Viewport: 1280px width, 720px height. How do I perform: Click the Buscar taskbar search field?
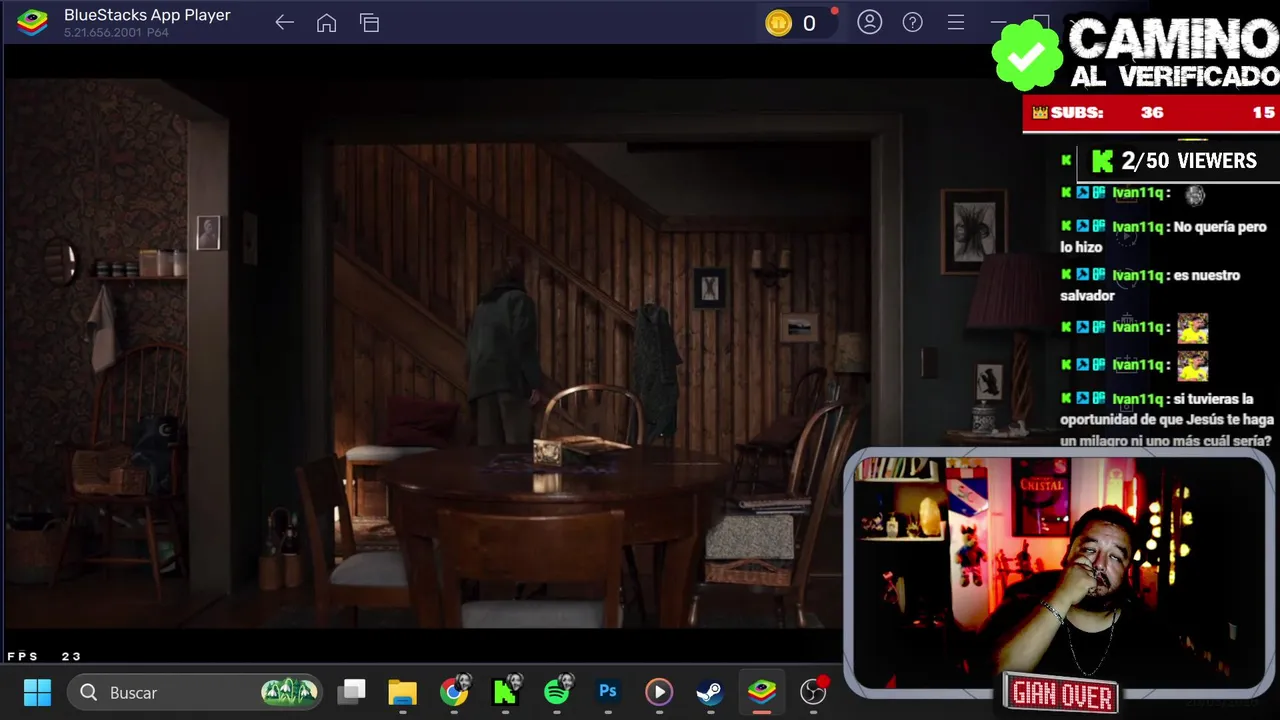(195, 692)
